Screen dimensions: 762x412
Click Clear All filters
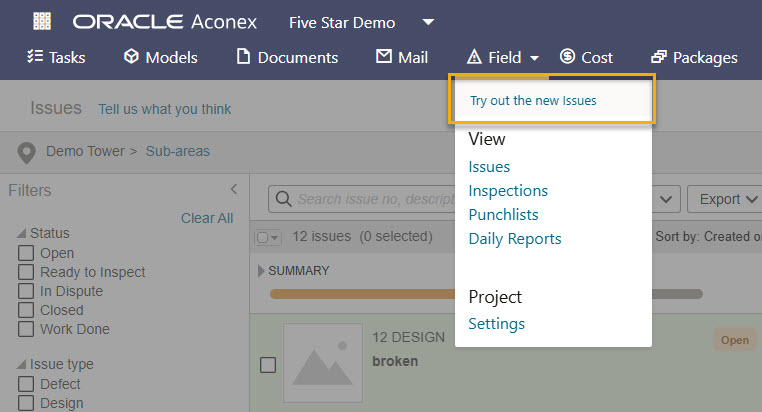(x=207, y=218)
